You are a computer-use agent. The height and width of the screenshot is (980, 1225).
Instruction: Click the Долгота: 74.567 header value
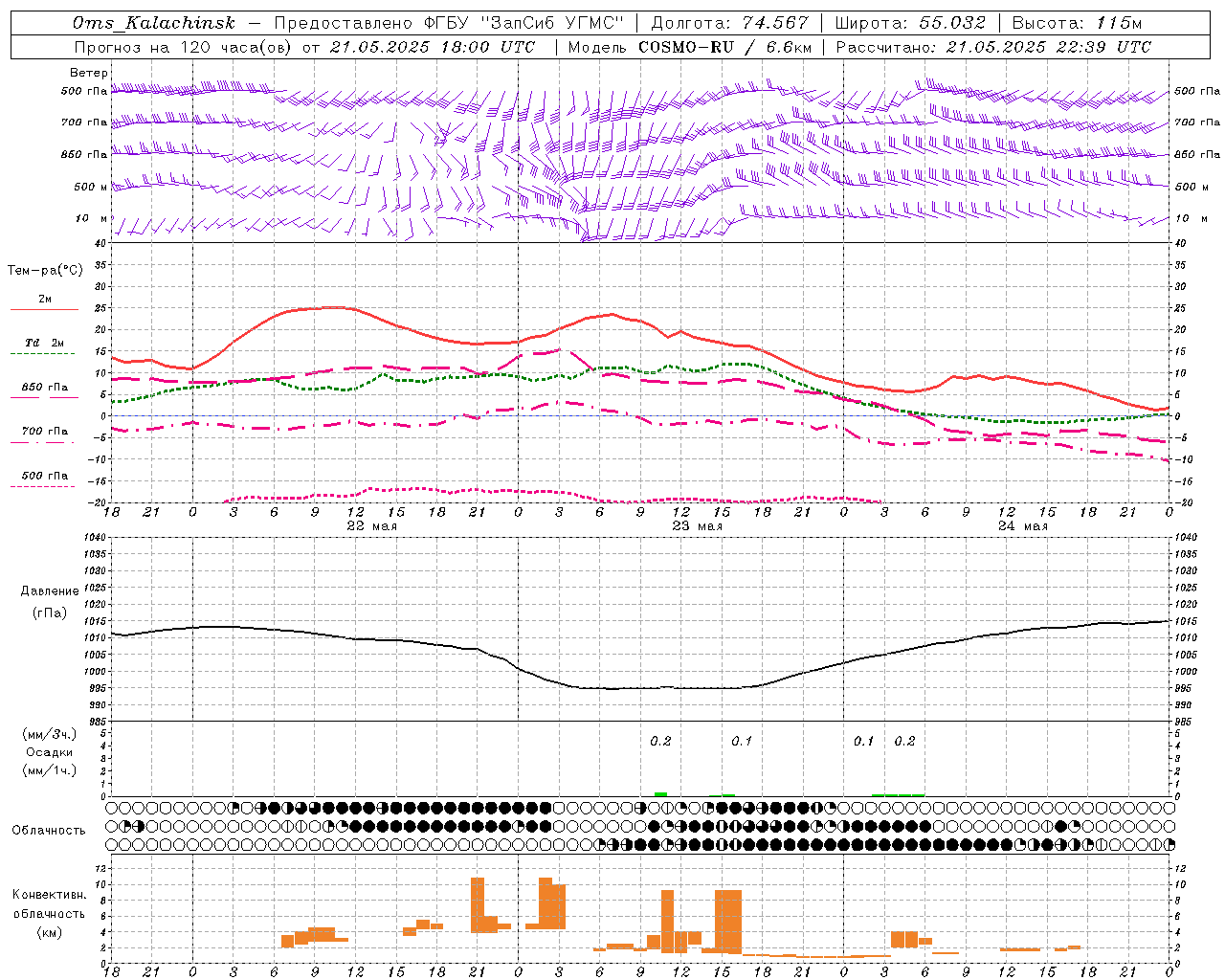(730, 23)
